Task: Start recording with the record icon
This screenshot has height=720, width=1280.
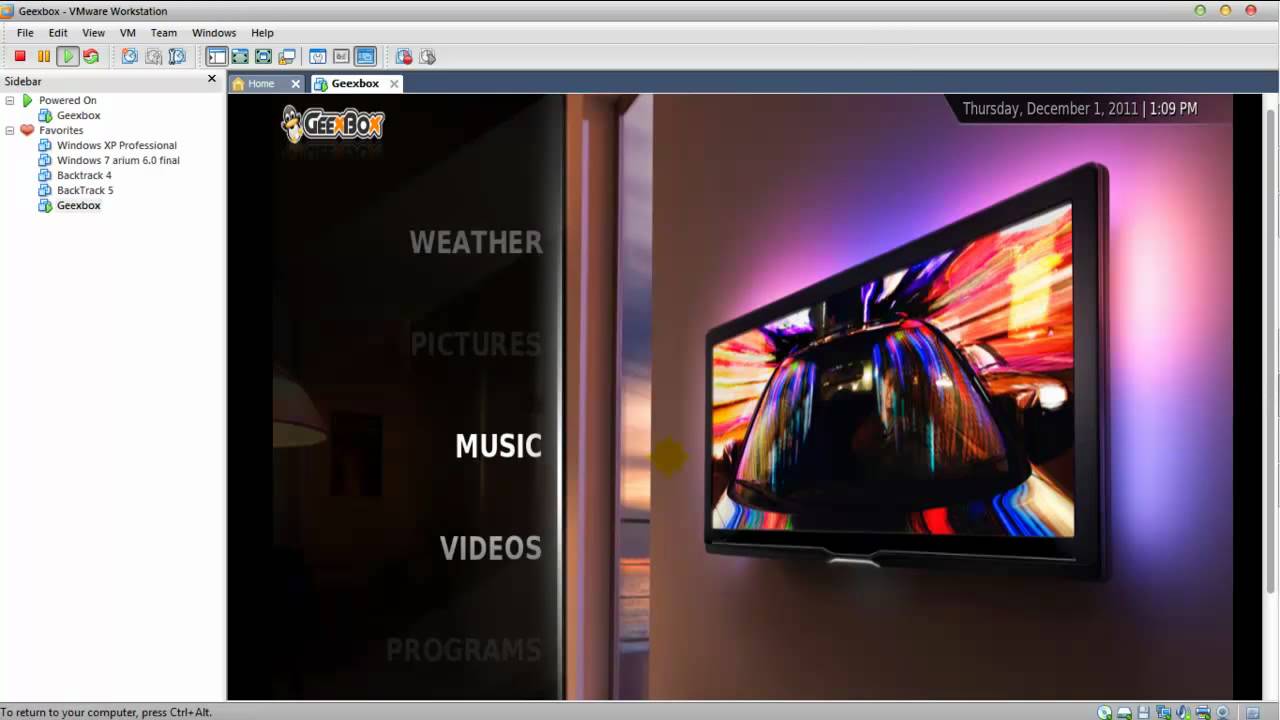Action: (x=404, y=57)
